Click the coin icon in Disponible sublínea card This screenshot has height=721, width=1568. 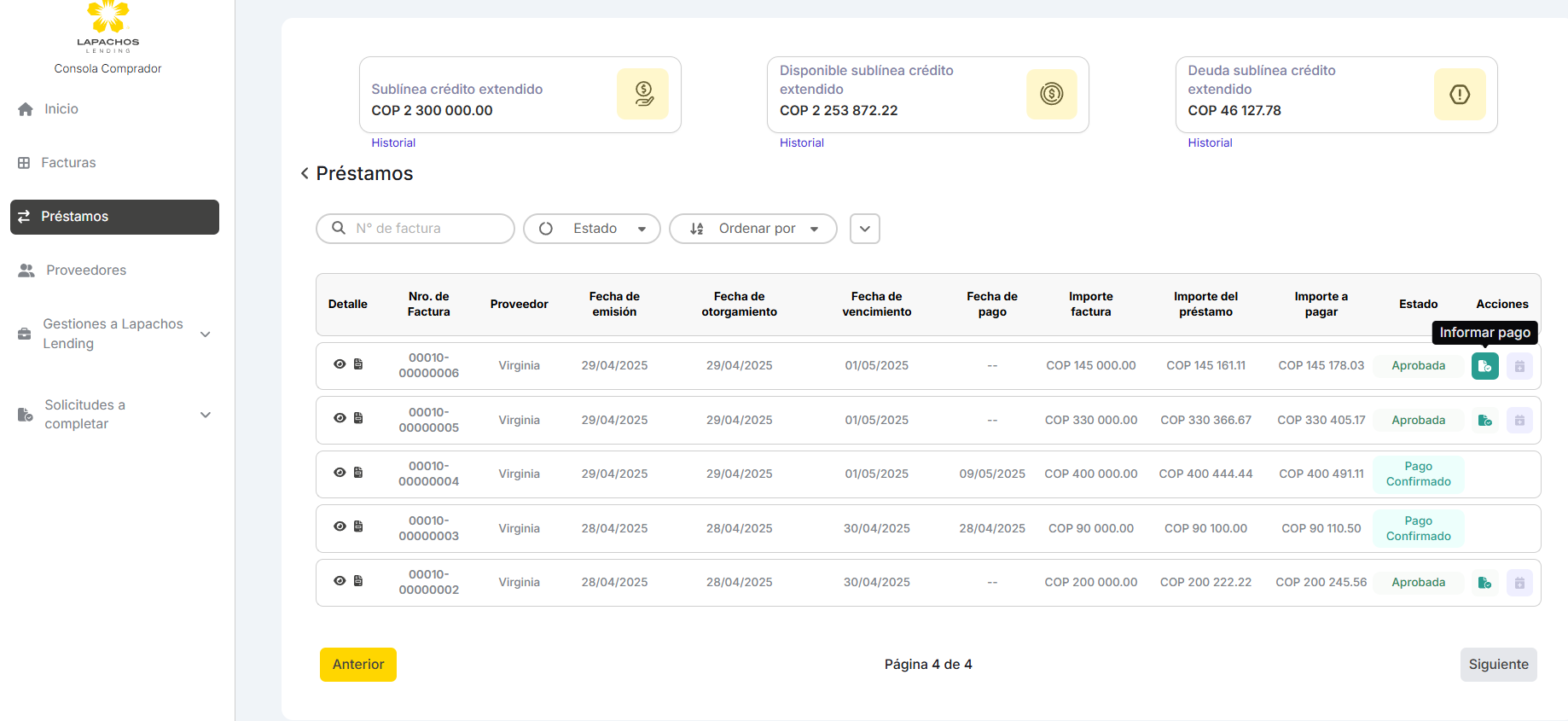coord(1051,94)
